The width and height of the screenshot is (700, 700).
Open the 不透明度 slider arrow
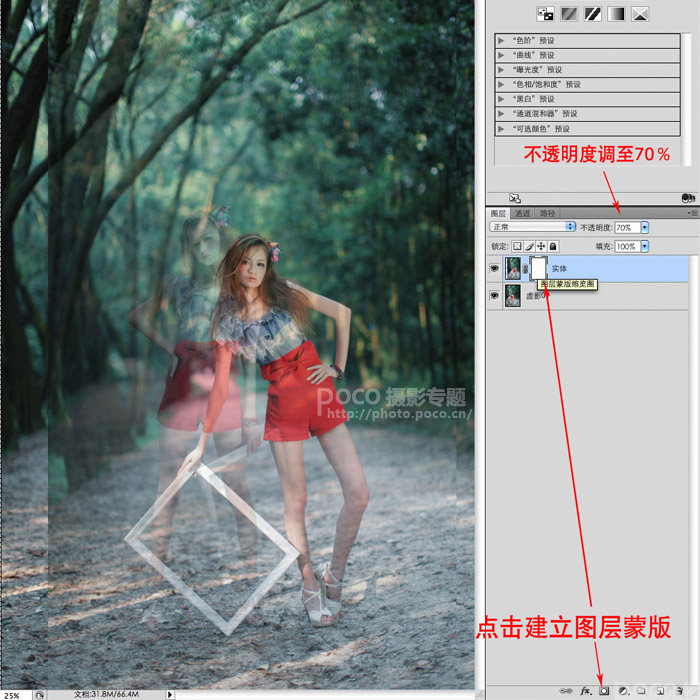pyautogui.click(x=645, y=227)
